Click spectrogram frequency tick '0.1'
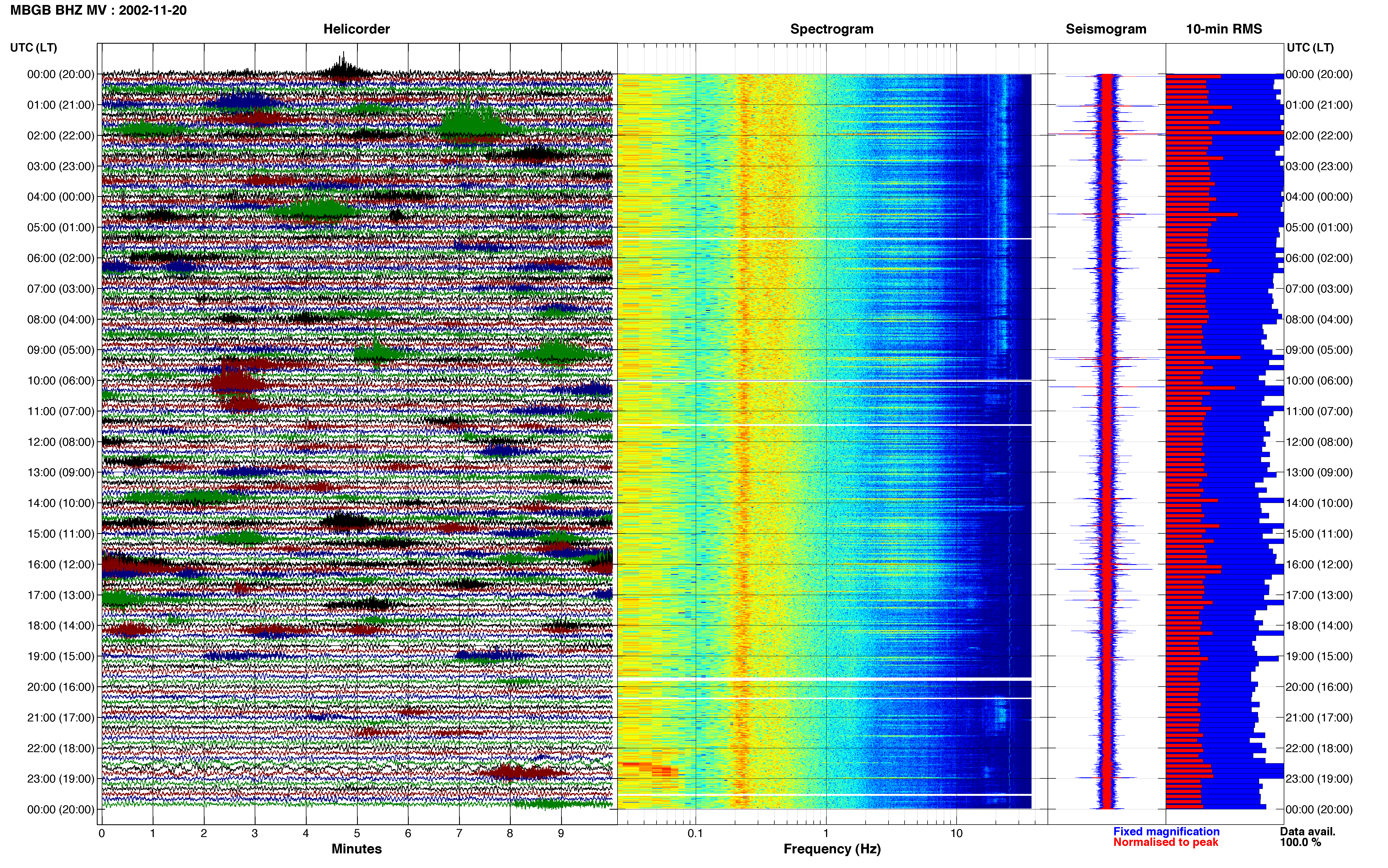Screen dimensions: 1388x868 point(695,833)
